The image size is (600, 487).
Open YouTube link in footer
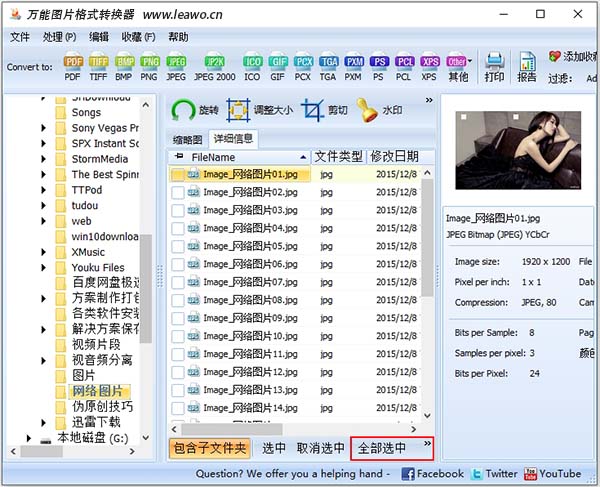(x=552, y=474)
